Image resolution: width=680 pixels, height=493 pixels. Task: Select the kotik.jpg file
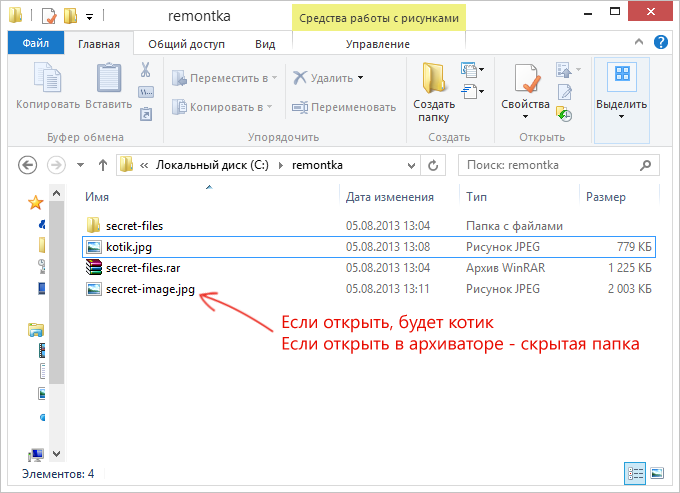click(369, 247)
